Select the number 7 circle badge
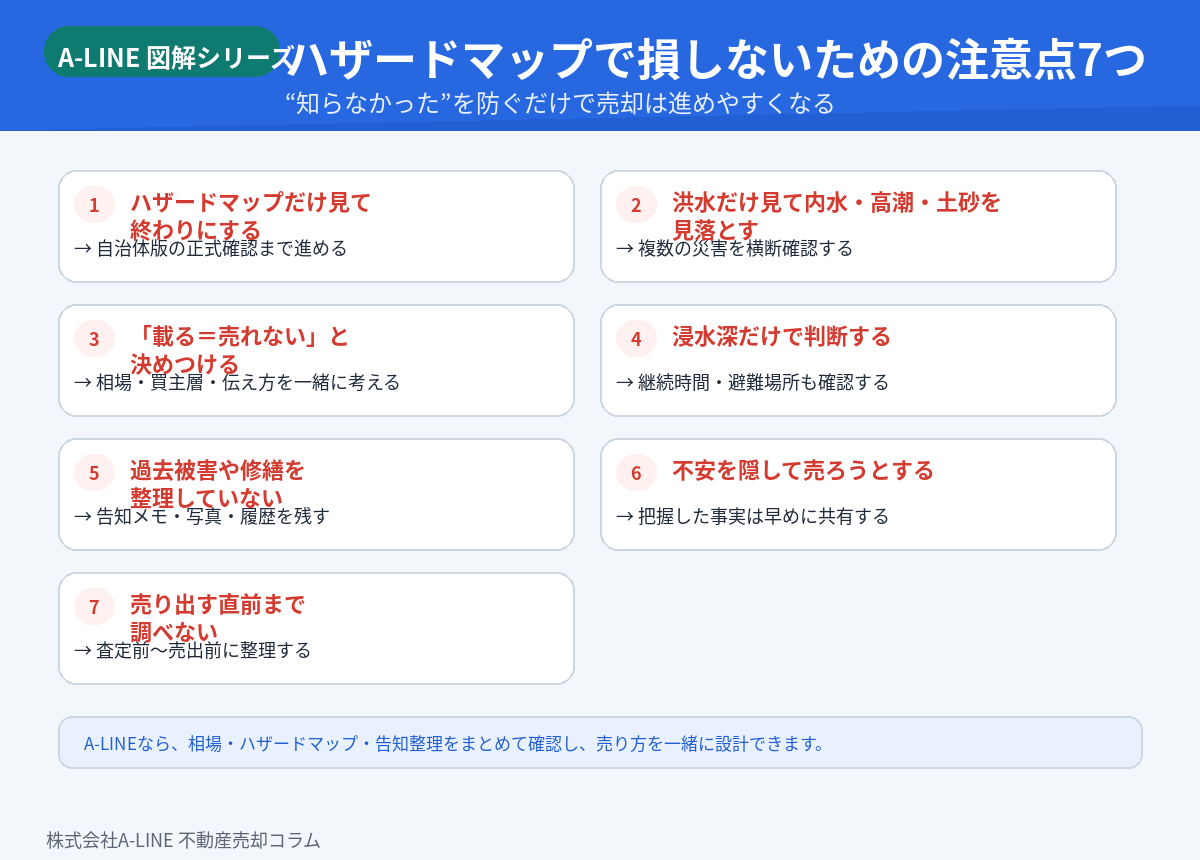1200x860 pixels. pos(94,607)
